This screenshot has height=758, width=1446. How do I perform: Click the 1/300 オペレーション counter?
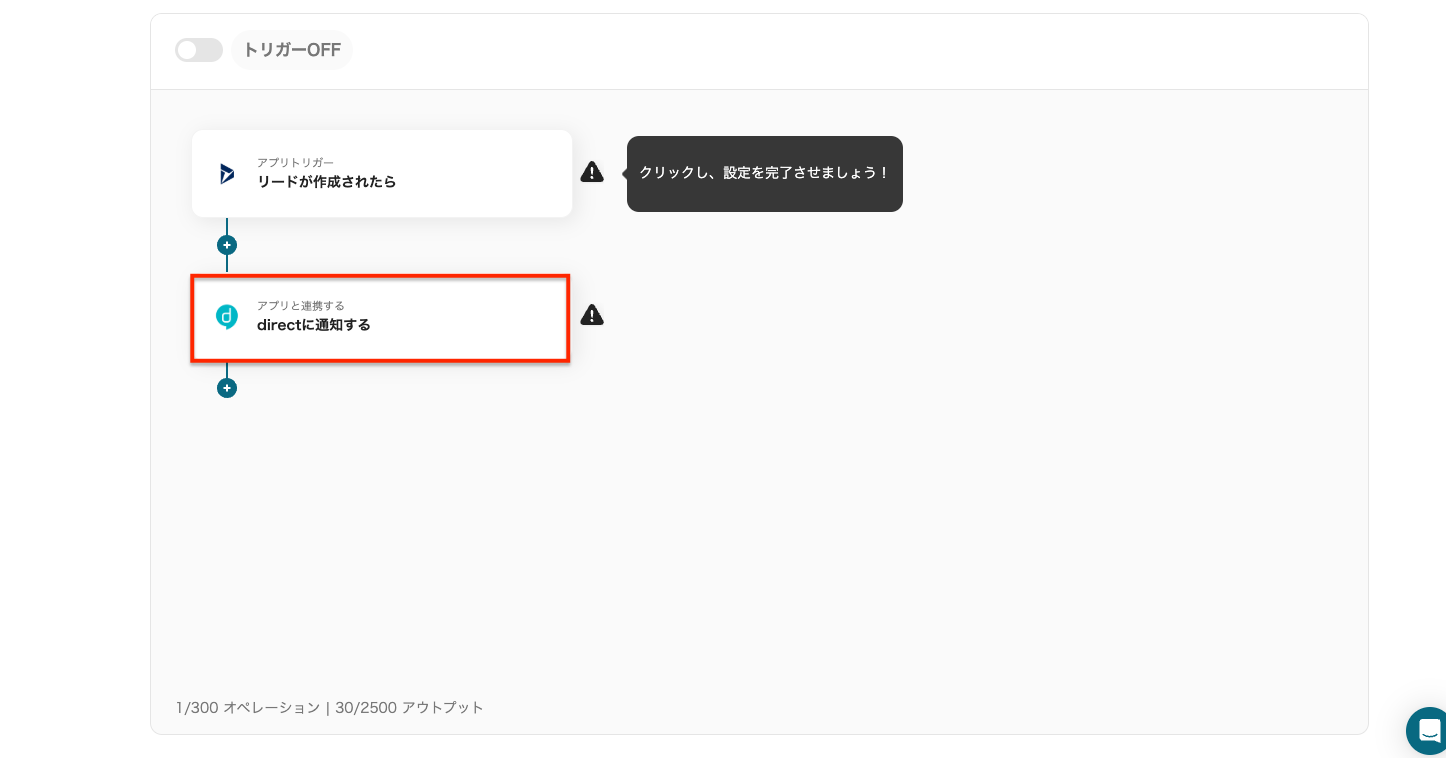point(247,708)
